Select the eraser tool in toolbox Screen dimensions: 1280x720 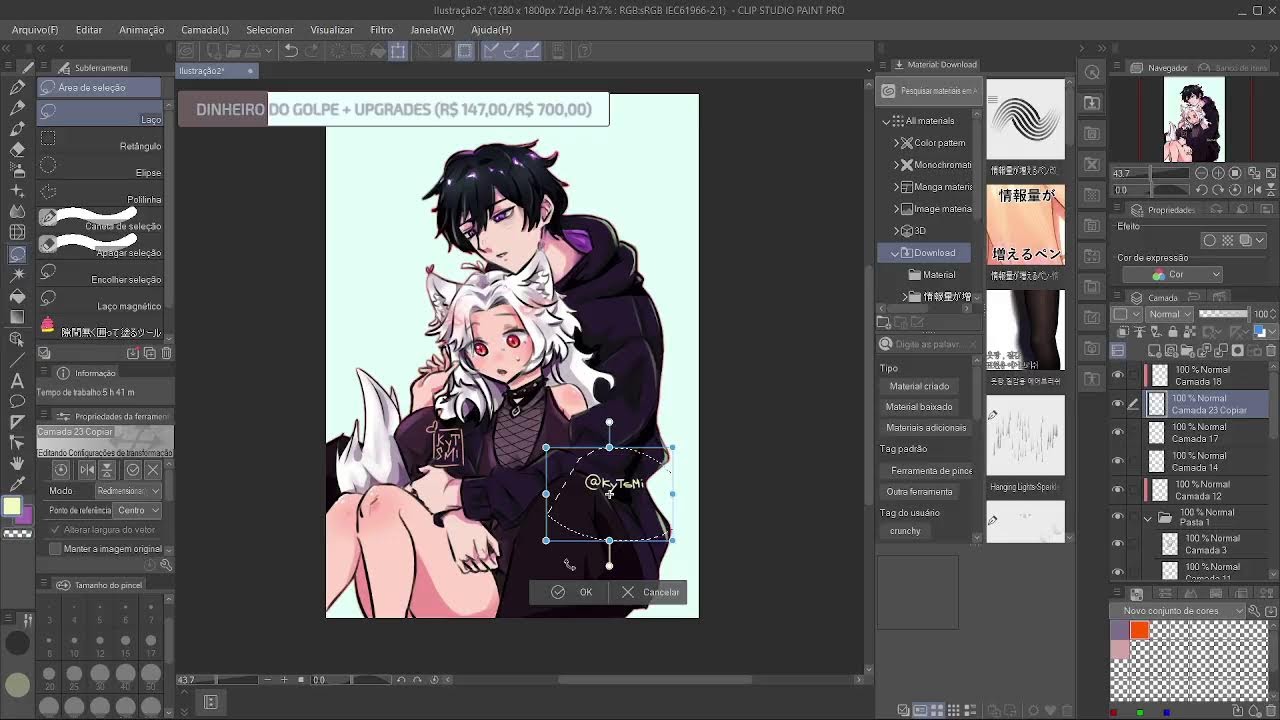pos(17,149)
